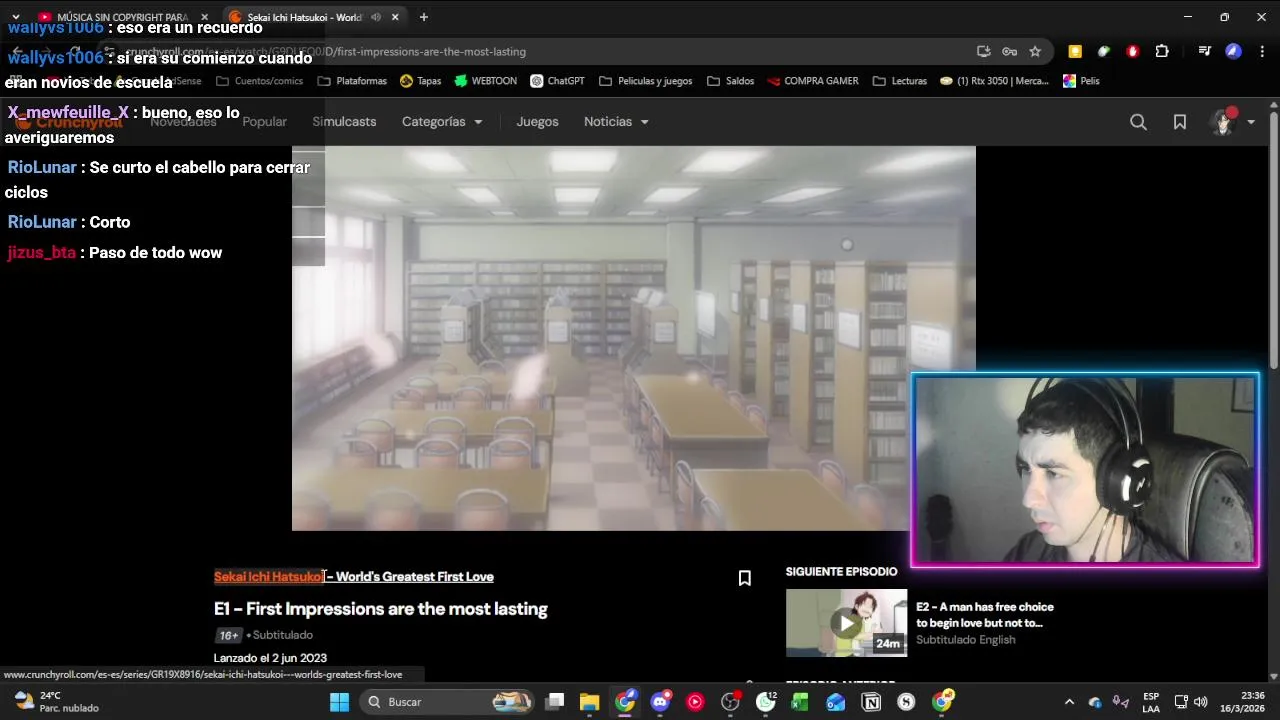Viewport: 1280px width, 720px height.
Task: Add this episode to watchlist with bookmark icon
Action: click(744, 578)
